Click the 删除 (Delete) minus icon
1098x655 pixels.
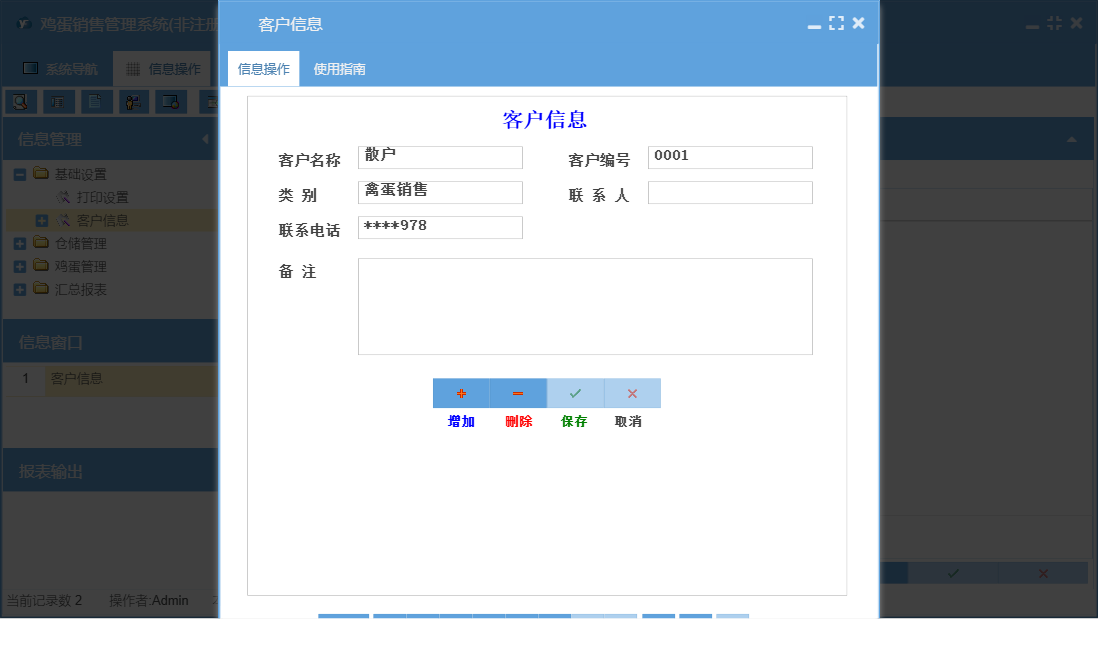(518, 393)
